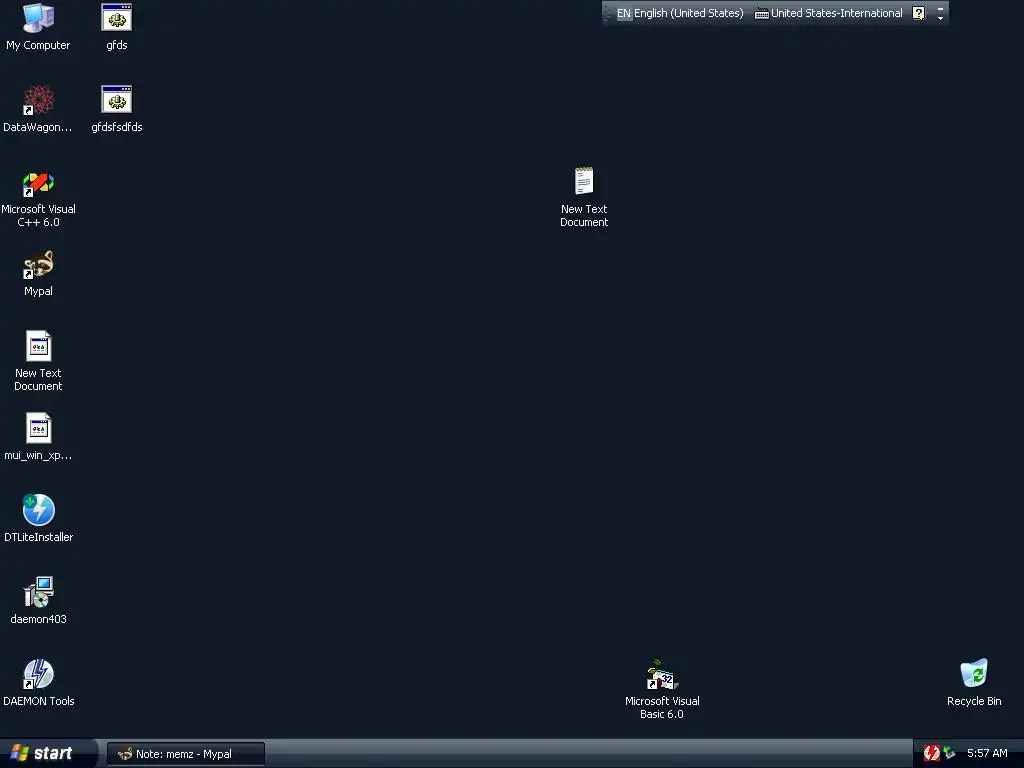
Task: Open the Start menu
Action: pos(48,754)
